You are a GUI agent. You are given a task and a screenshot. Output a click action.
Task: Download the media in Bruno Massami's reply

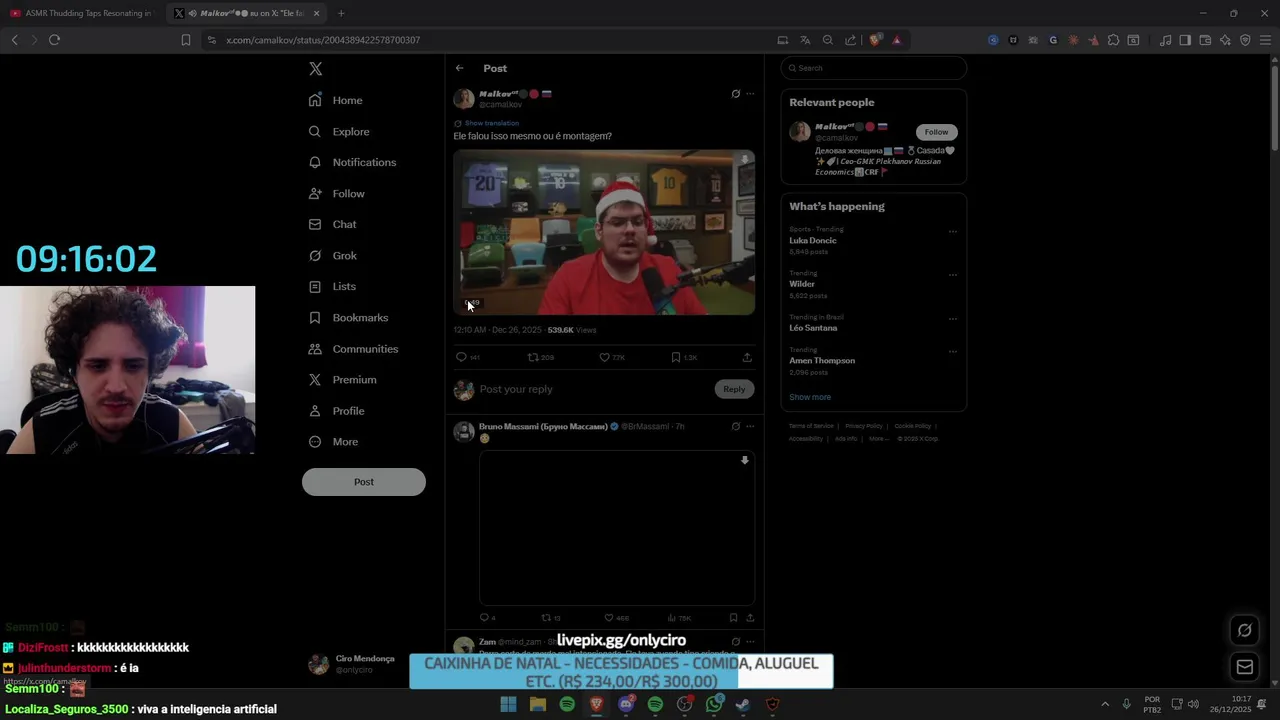pos(744,461)
